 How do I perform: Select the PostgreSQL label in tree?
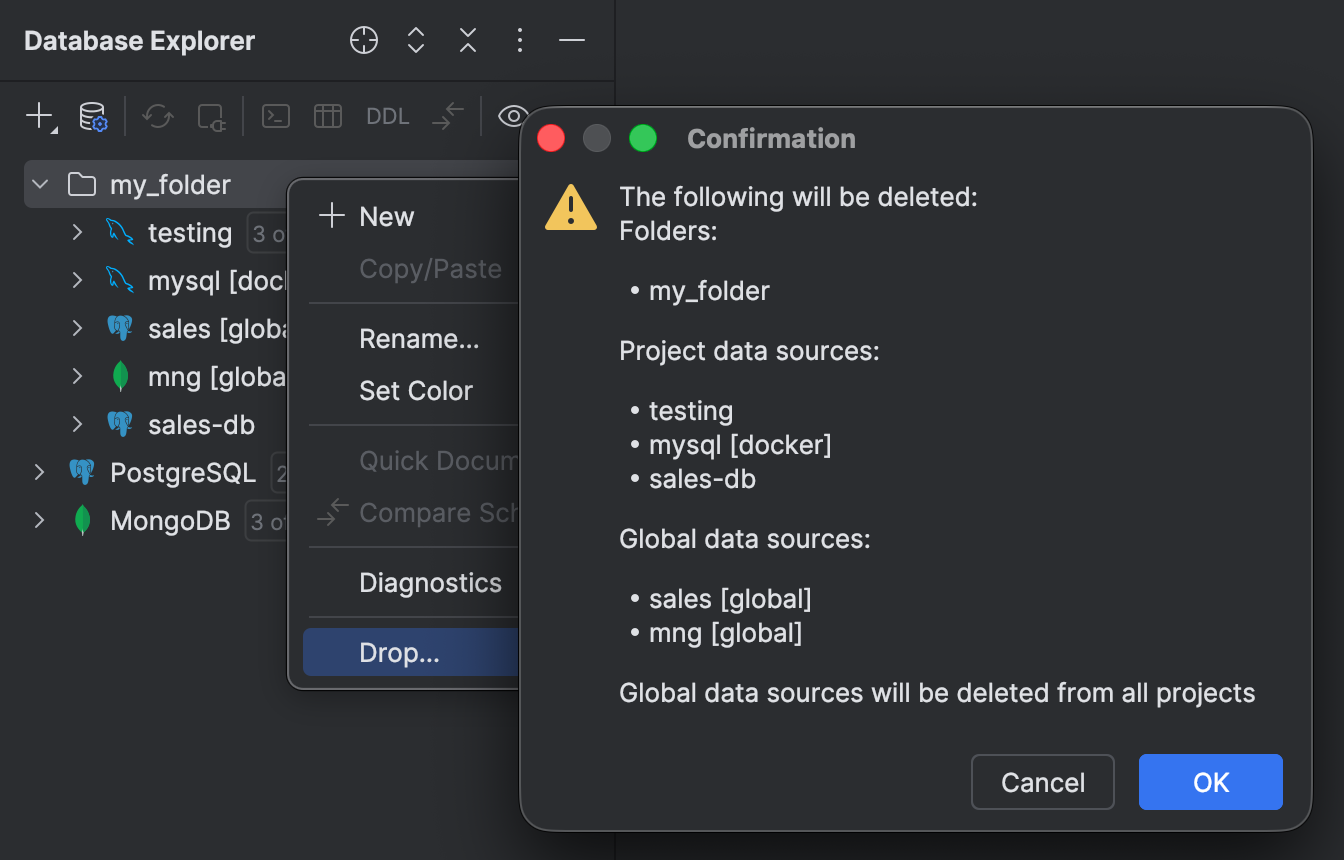click(x=183, y=472)
